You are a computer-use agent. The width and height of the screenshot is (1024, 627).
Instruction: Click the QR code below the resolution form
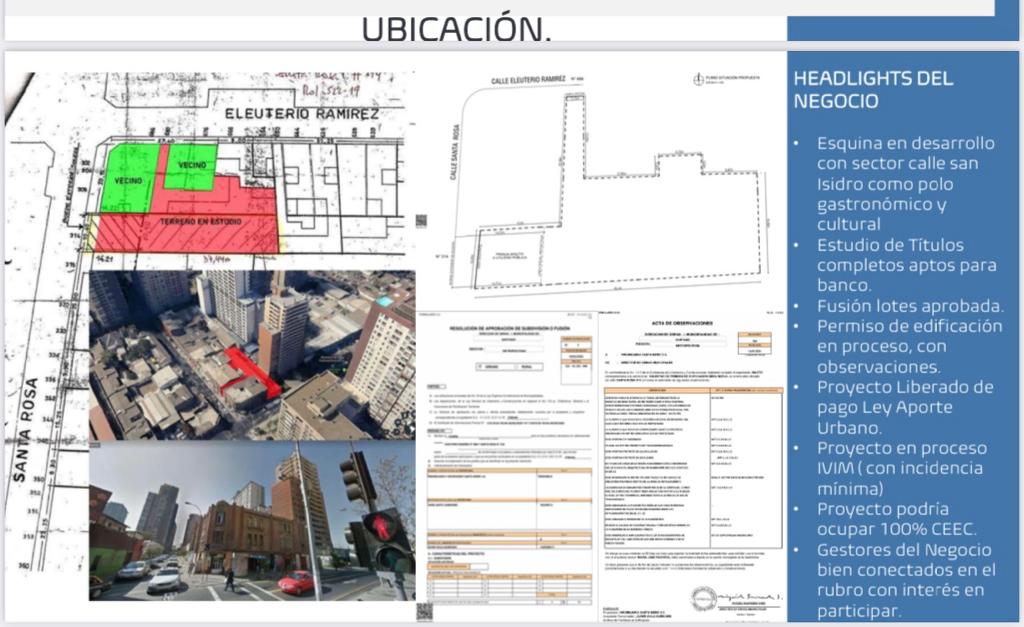[424, 611]
